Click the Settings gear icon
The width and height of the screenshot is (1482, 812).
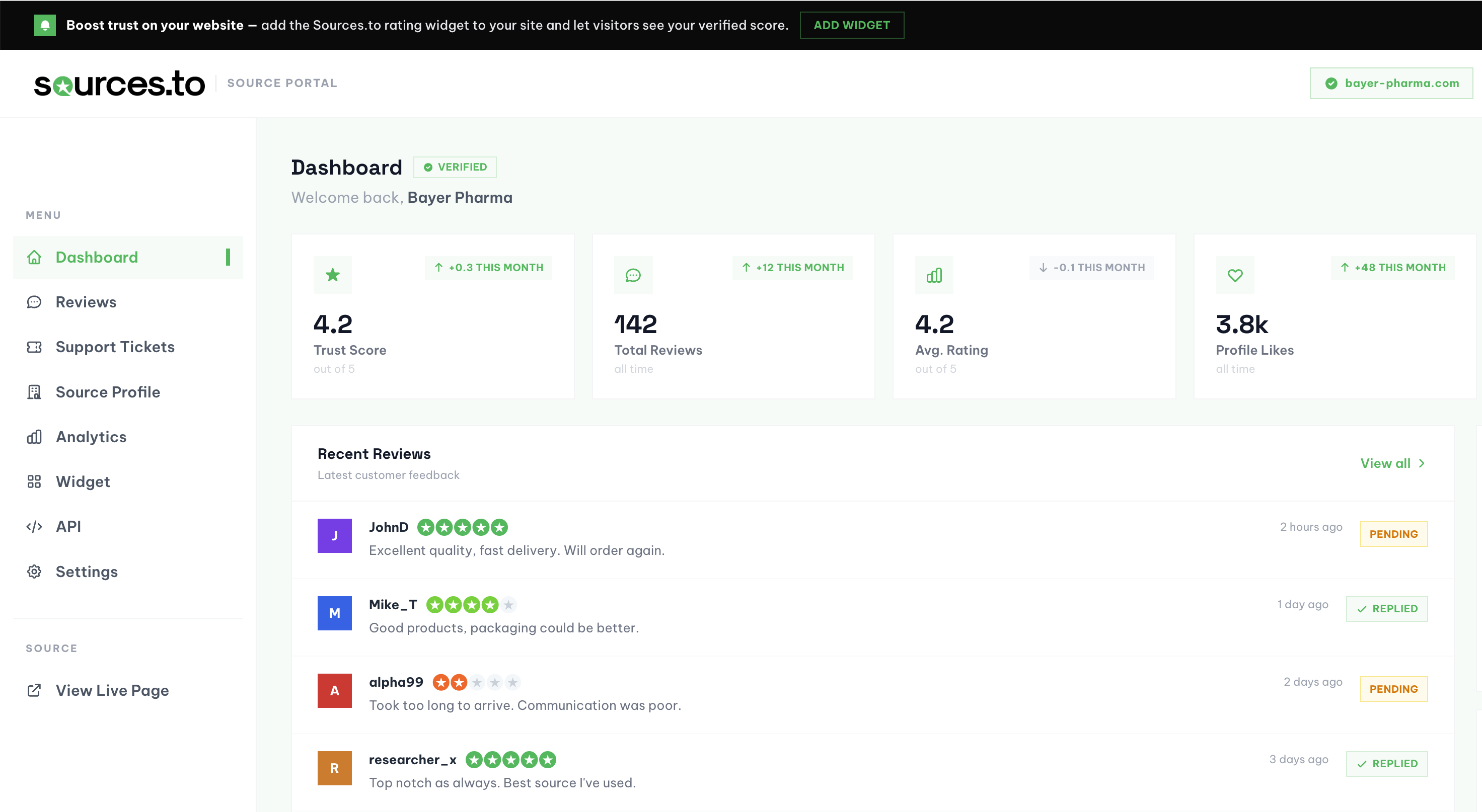click(x=35, y=572)
